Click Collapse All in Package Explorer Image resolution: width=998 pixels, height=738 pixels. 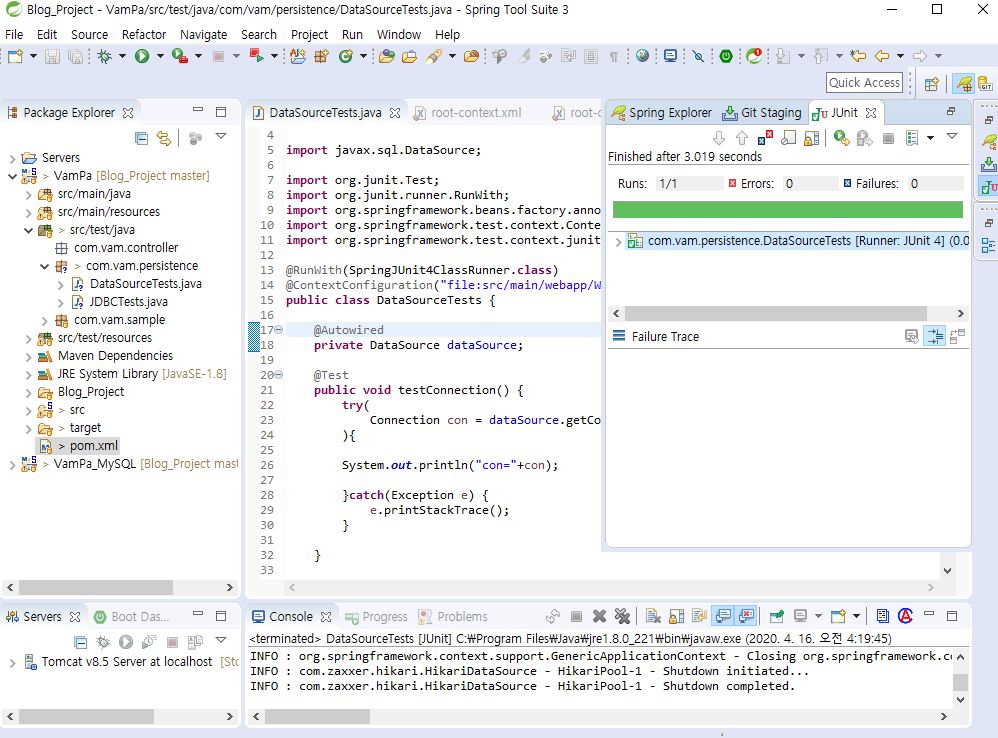[141, 138]
